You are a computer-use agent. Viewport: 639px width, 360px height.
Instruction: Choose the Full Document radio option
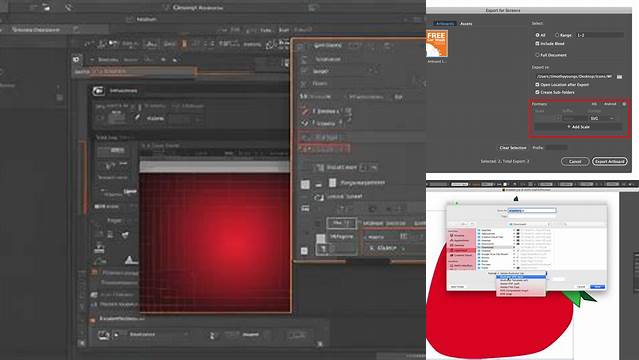click(538, 55)
